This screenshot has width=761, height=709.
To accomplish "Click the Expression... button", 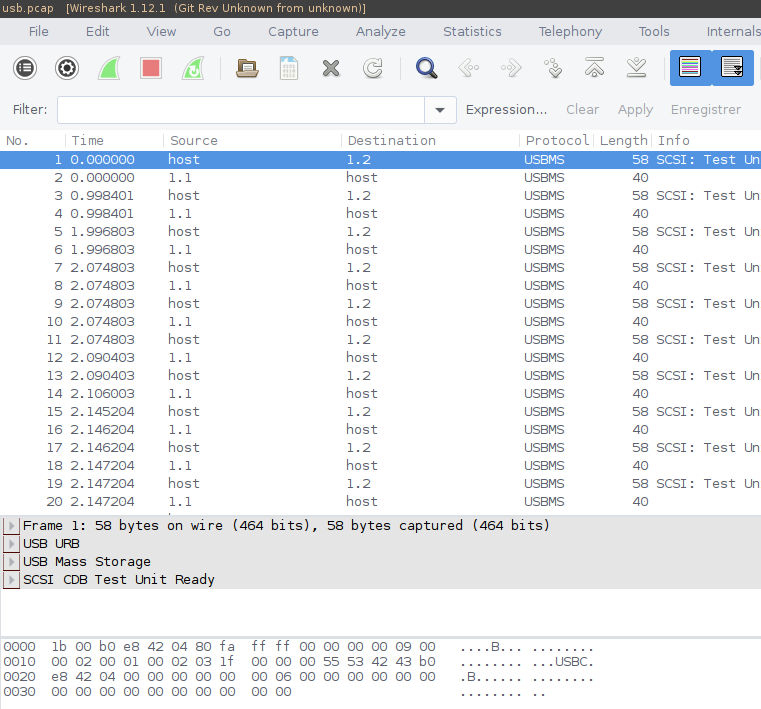I will [x=506, y=110].
